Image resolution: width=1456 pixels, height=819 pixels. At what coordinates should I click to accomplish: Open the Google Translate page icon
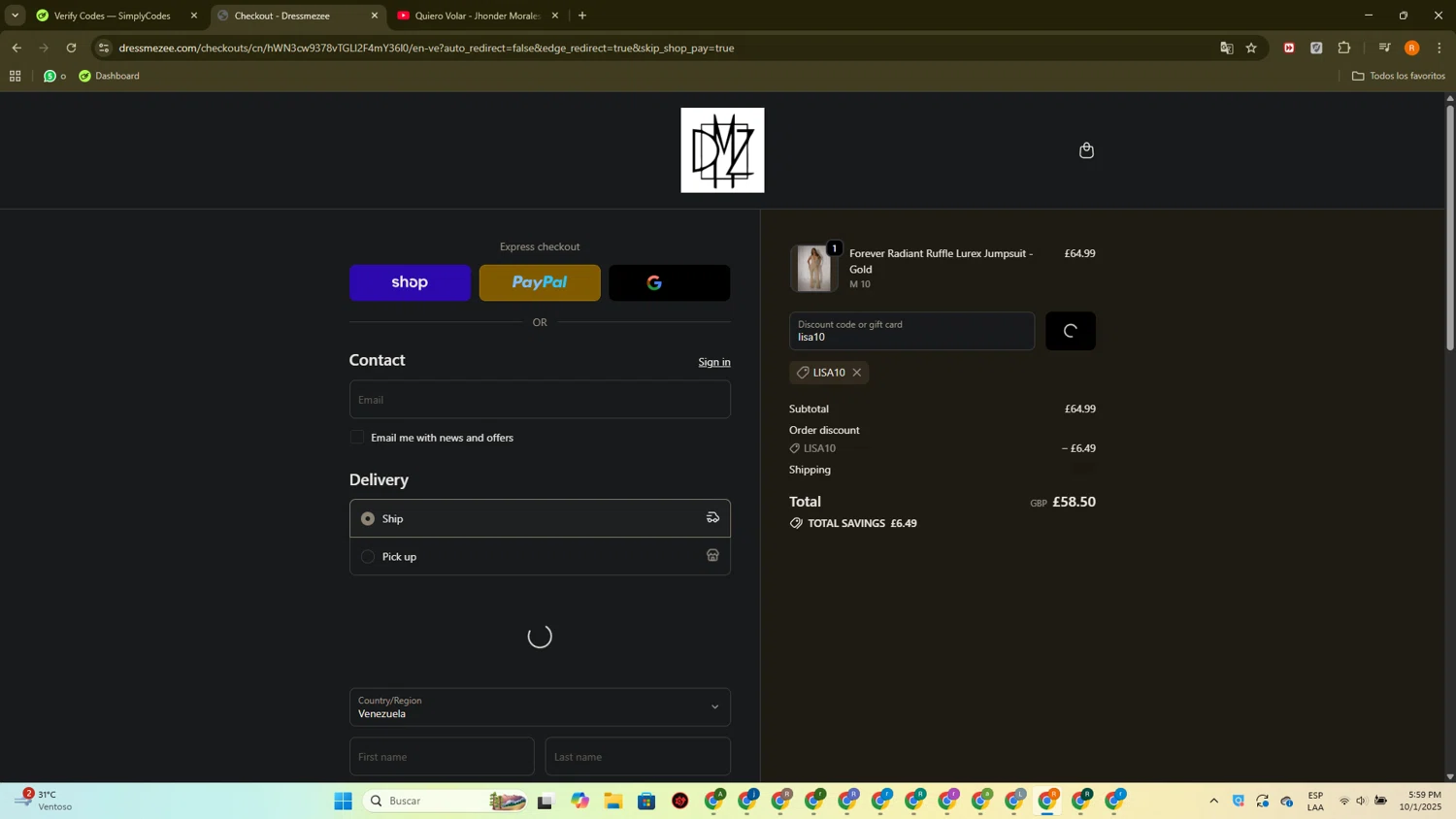[x=1227, y=48]
